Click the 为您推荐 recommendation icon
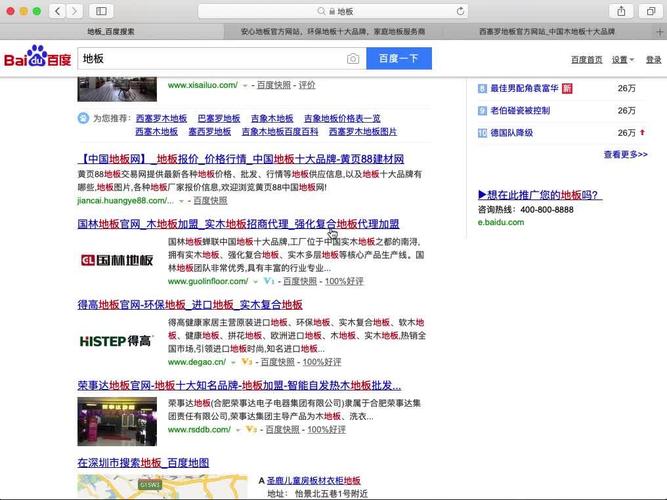Screen dimensions: 667x500 pos(83,118)
